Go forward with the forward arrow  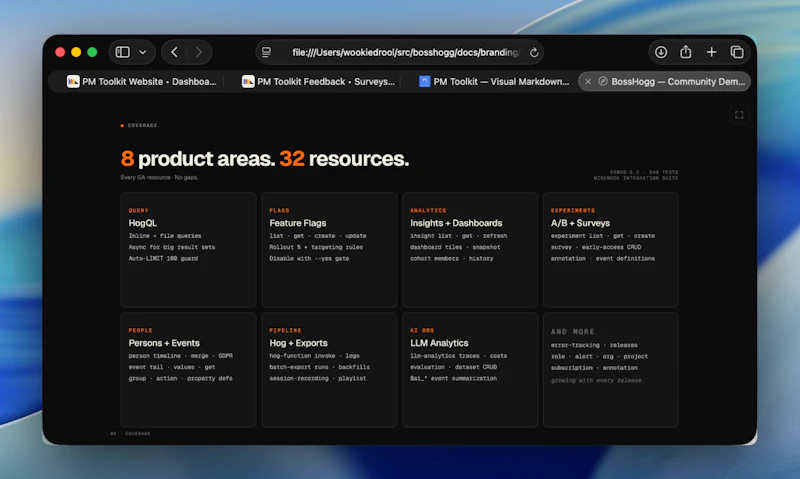(199, 52)
